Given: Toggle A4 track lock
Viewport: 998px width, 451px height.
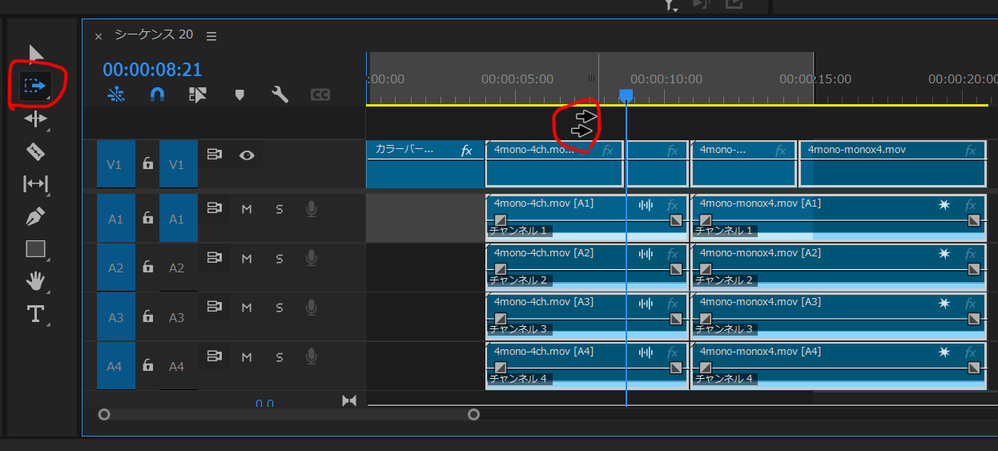Looking at the screenshot, I should coord(148,366).
